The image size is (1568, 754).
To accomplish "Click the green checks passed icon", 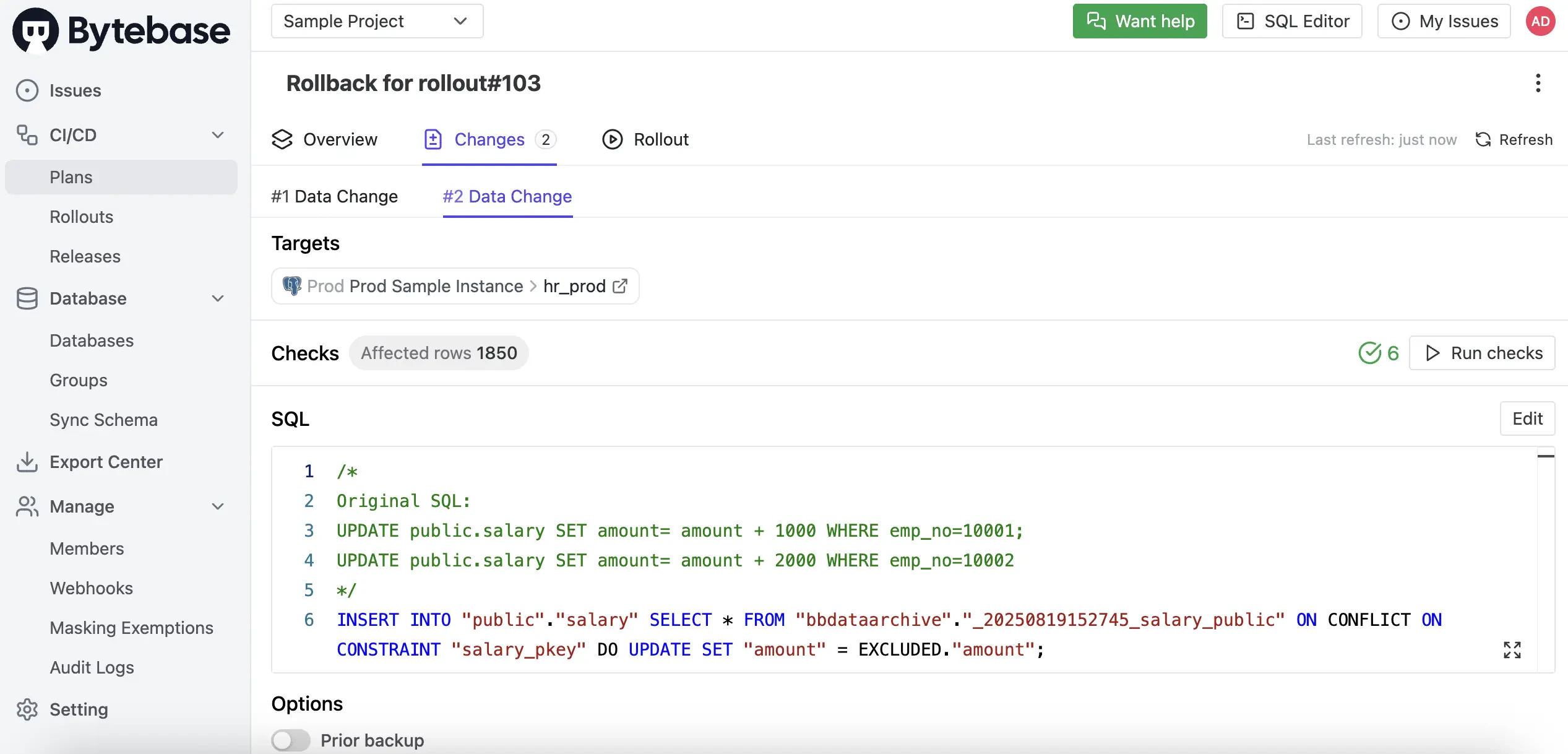I will pos(1369,353).
